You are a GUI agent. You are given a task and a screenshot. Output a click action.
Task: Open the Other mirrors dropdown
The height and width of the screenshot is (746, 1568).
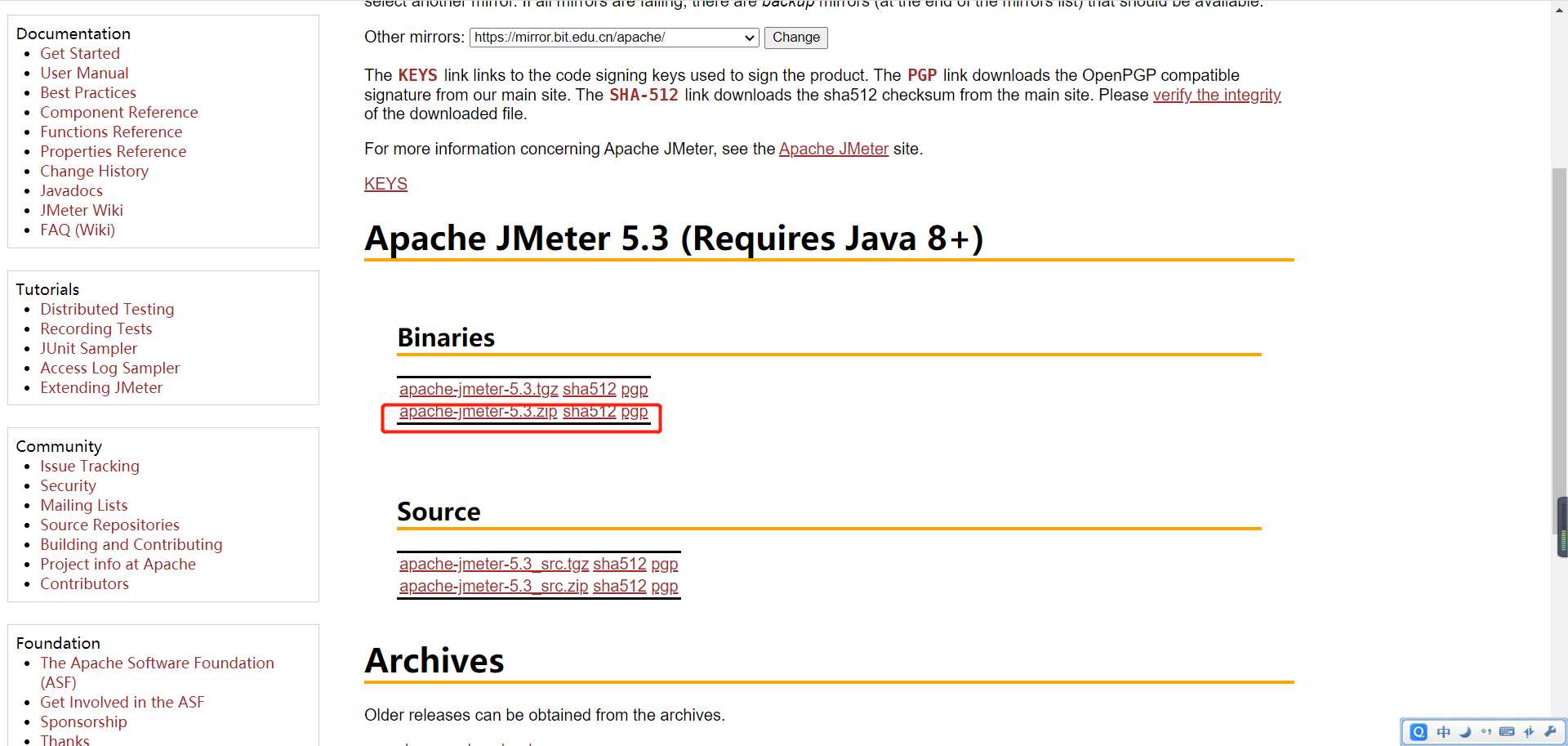(x=614, y=38)
